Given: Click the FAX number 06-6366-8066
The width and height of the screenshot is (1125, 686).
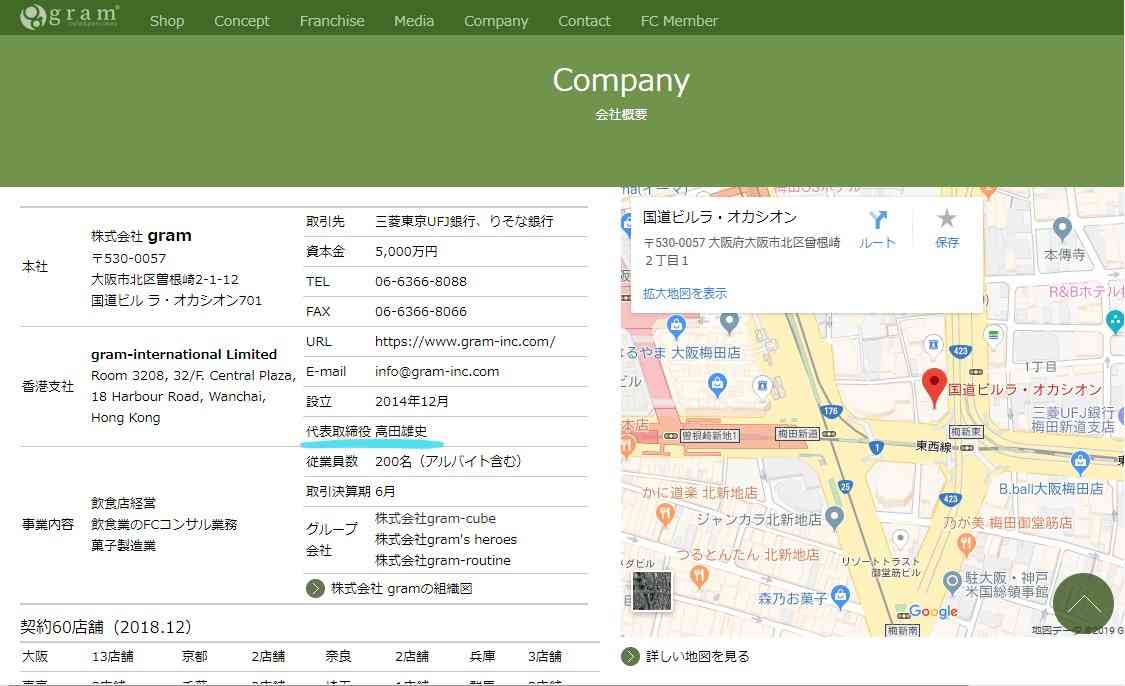Looking at the screenshot, I should coord(420,311).
